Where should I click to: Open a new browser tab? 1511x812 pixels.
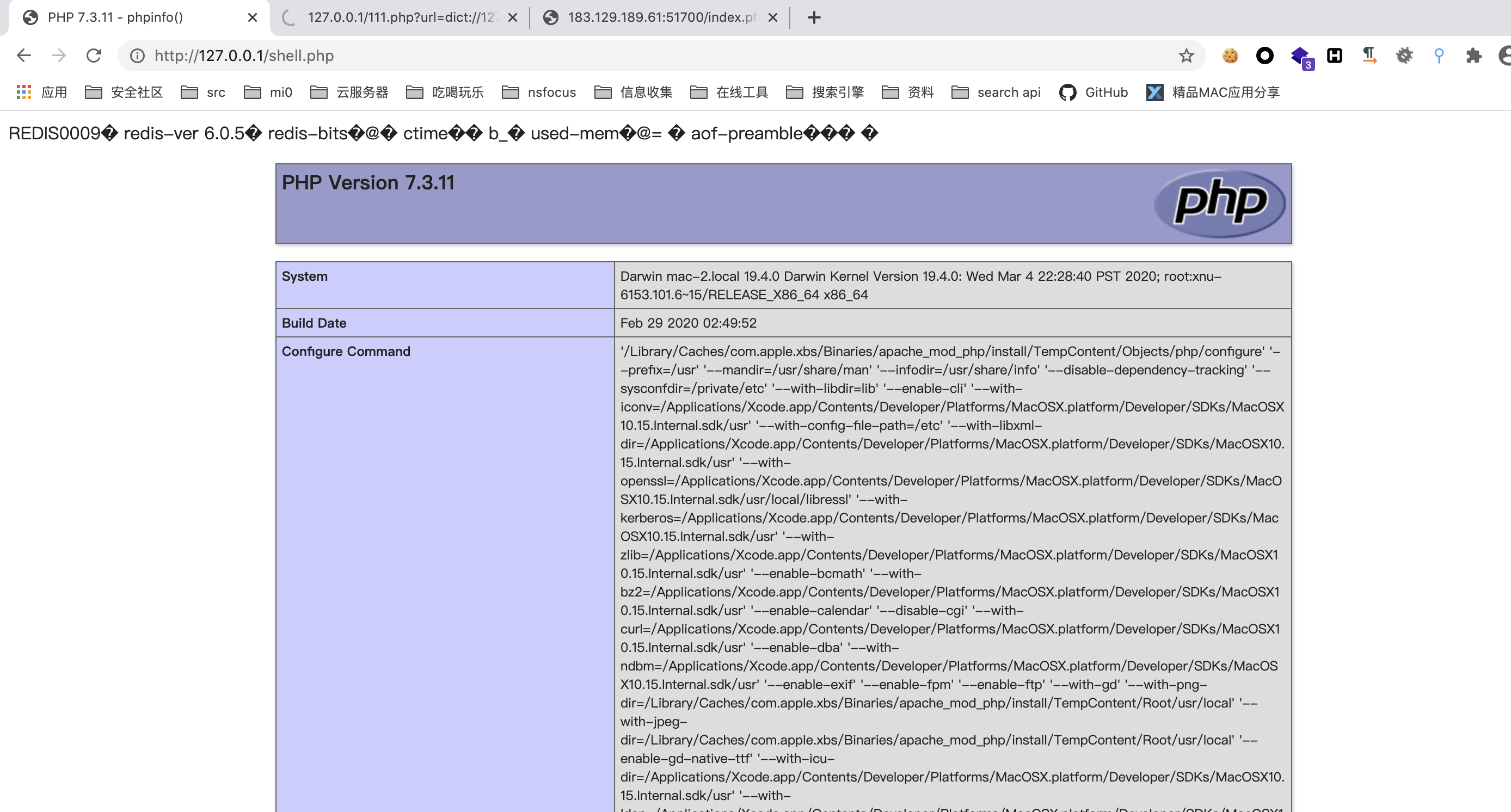(x=814, y=17)
